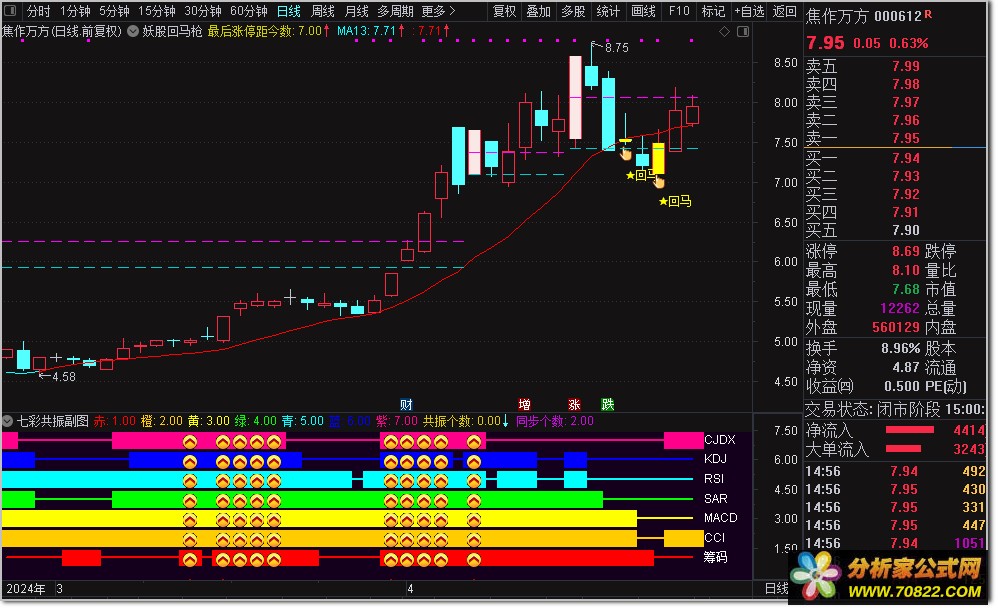
Task: Click the tall yellow 回马 candlestick
Action: pos(658,158)
